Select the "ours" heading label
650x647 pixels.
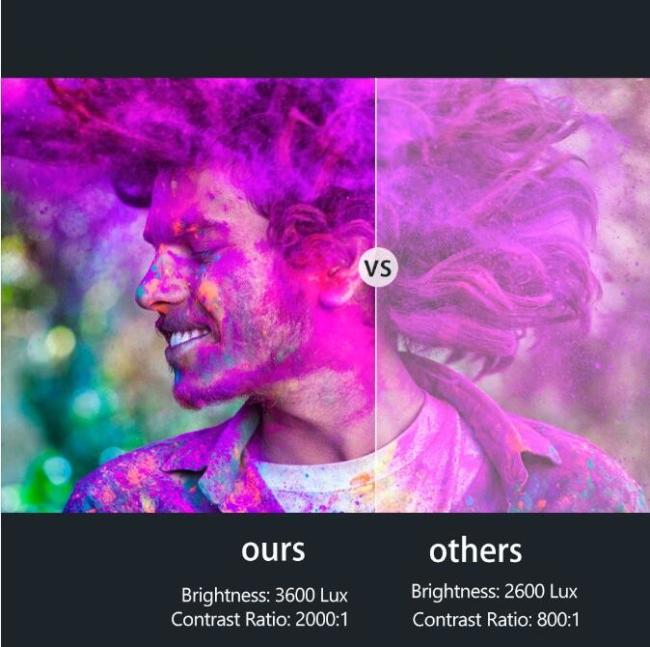click(x=273, y=550)
